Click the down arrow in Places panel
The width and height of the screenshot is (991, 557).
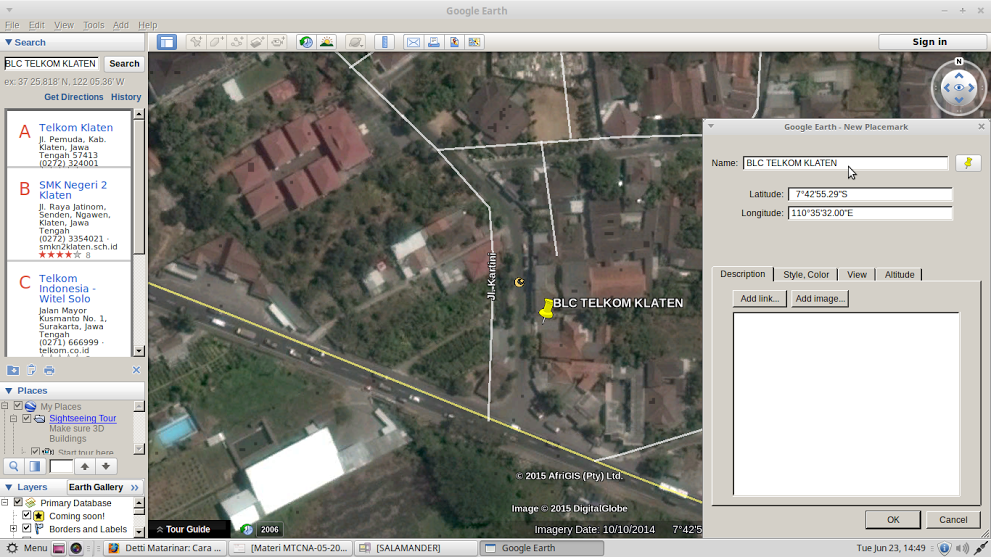[106, 466]
